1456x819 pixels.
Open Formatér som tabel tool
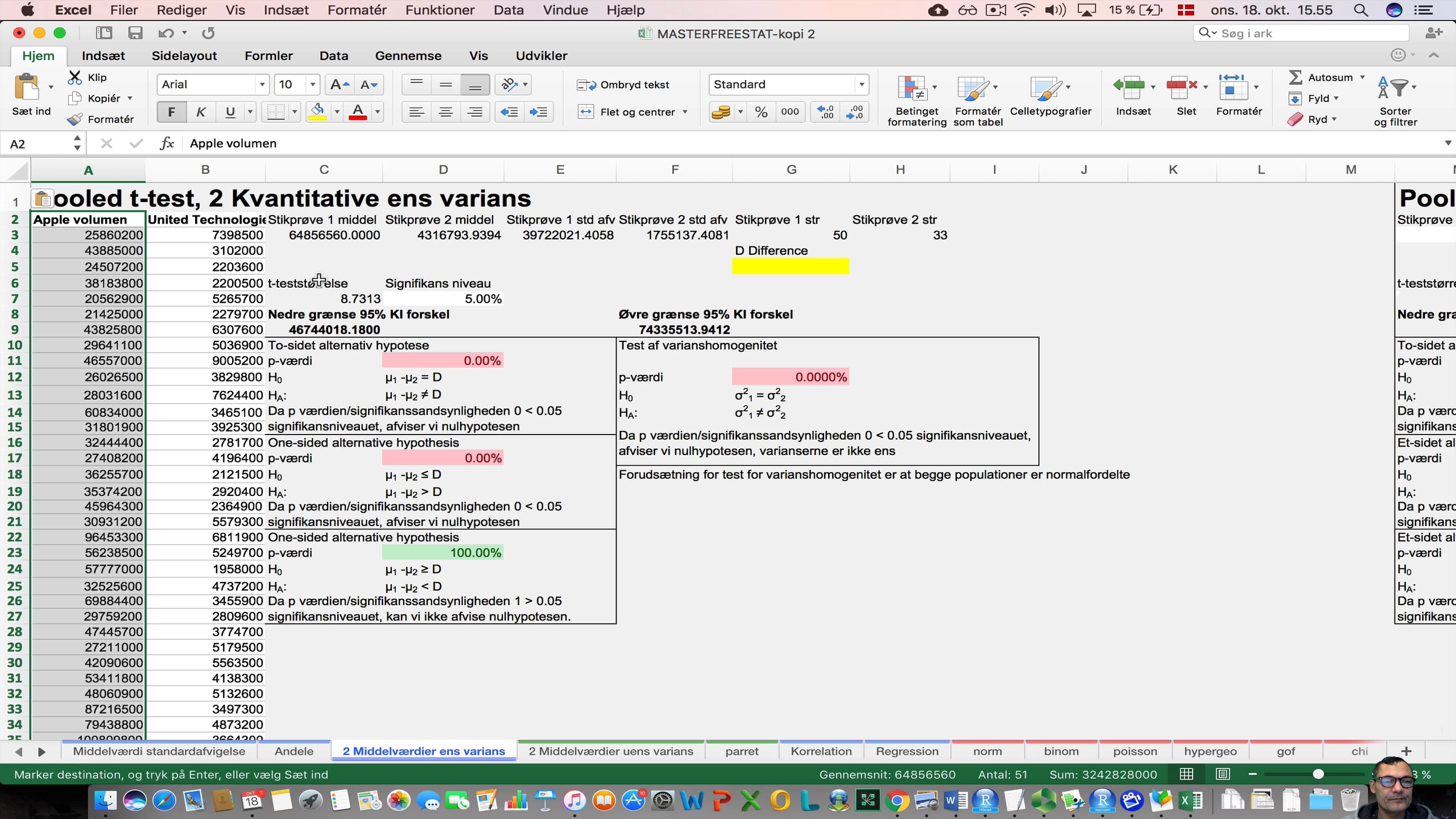coord(978,101)
